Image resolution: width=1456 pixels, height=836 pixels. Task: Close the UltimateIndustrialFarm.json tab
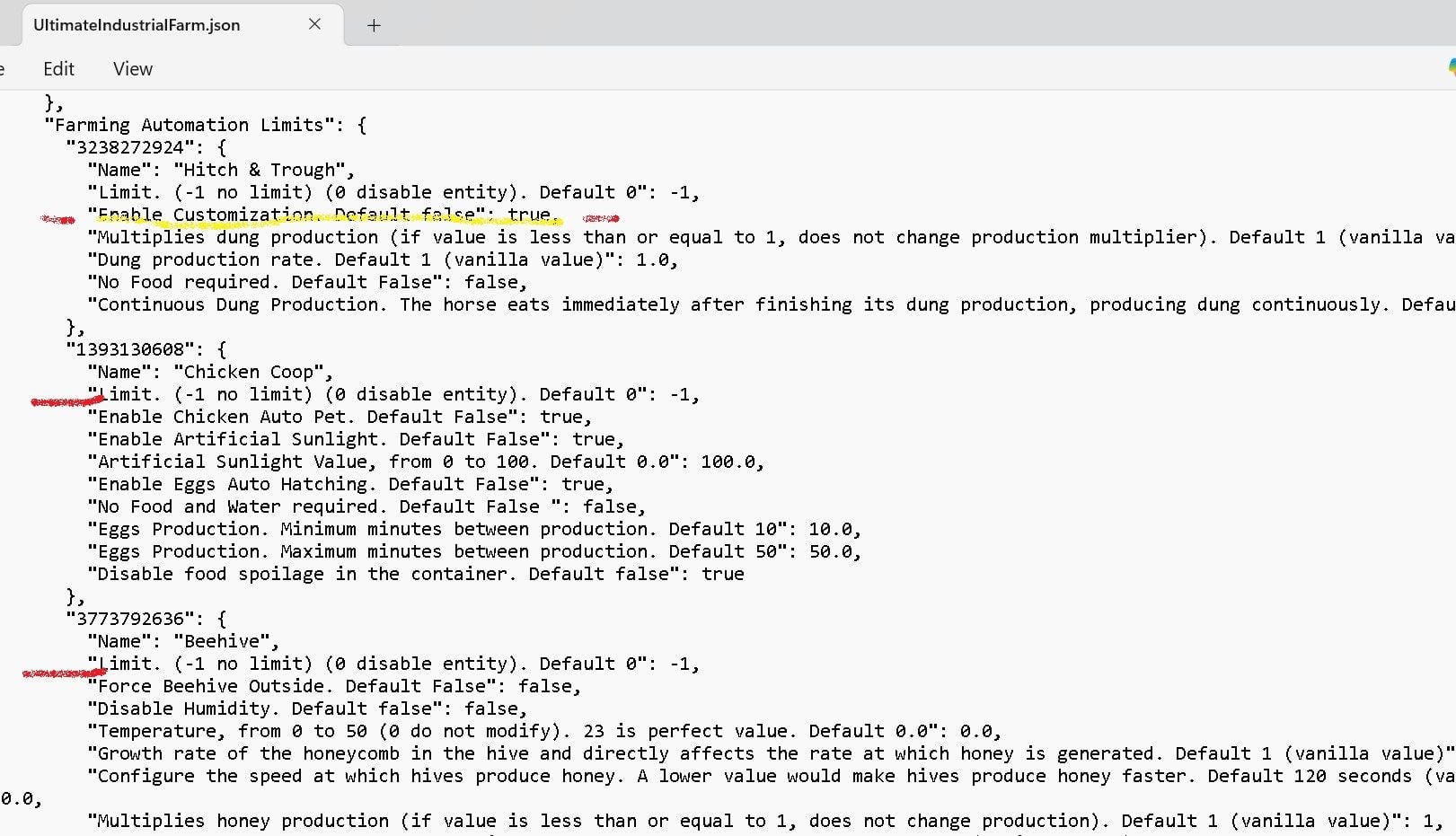(x=314, y=24)
